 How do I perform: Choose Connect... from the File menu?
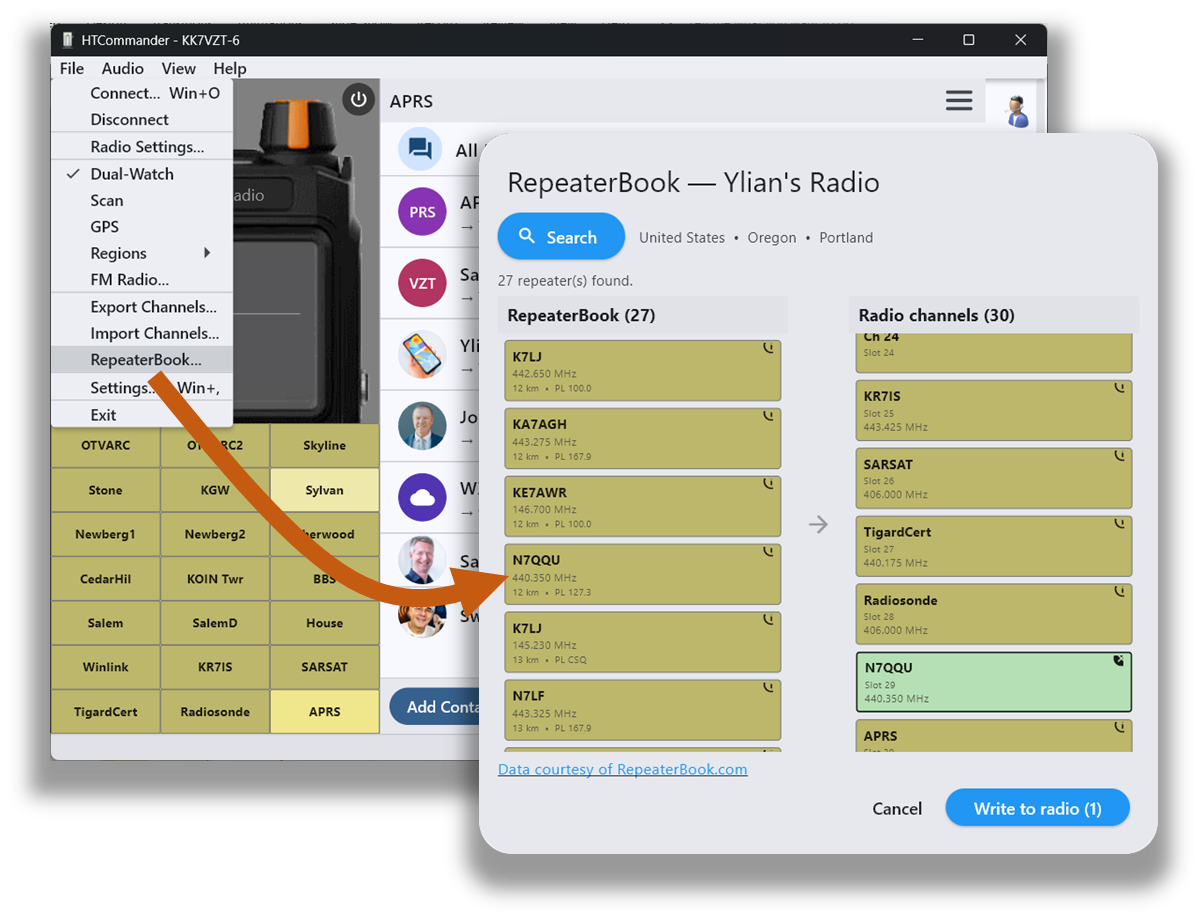(142, 93)
